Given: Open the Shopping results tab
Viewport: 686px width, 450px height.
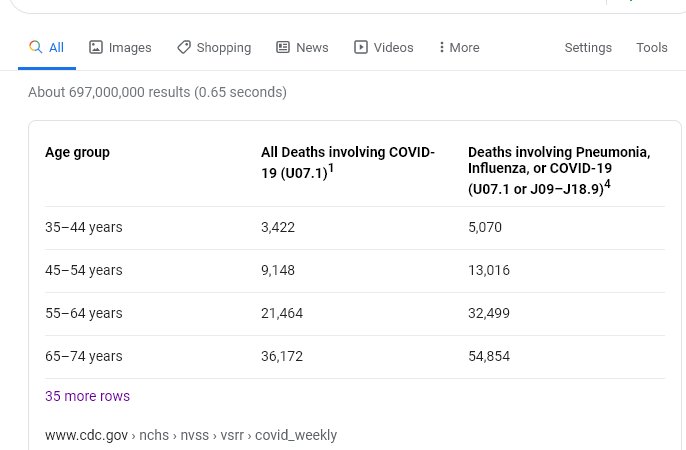Looking at the screenshot, I should 214,47.
